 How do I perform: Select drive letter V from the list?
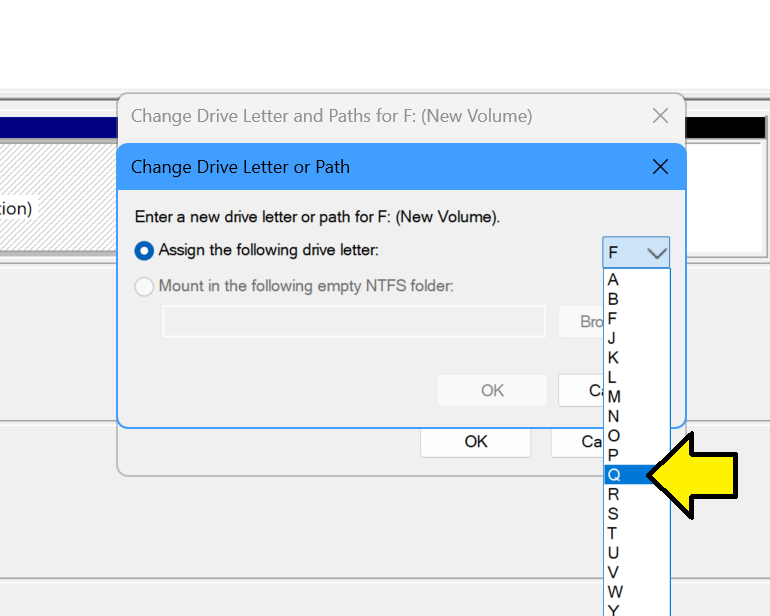[614, 572]
